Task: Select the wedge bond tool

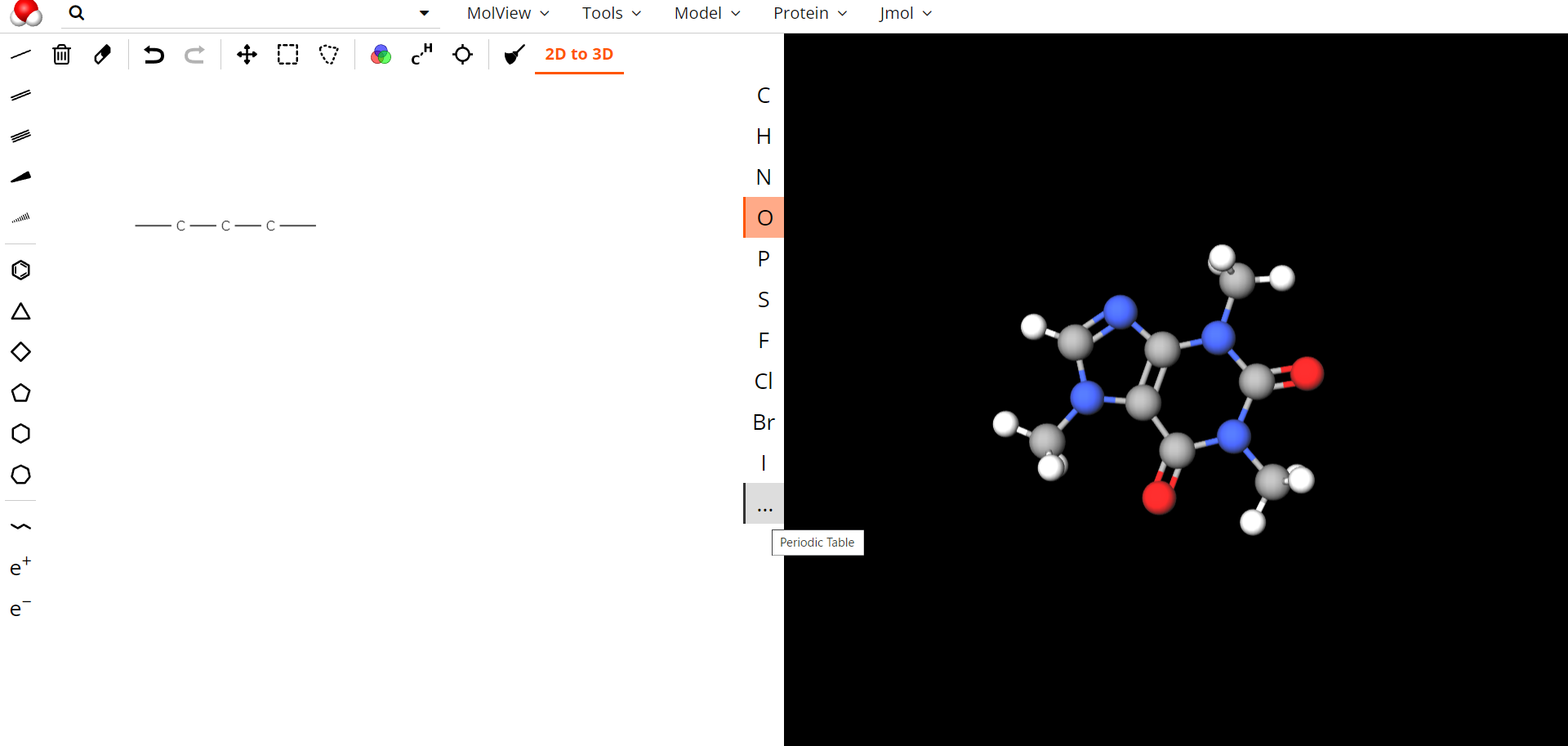Action: pos(20,177)
